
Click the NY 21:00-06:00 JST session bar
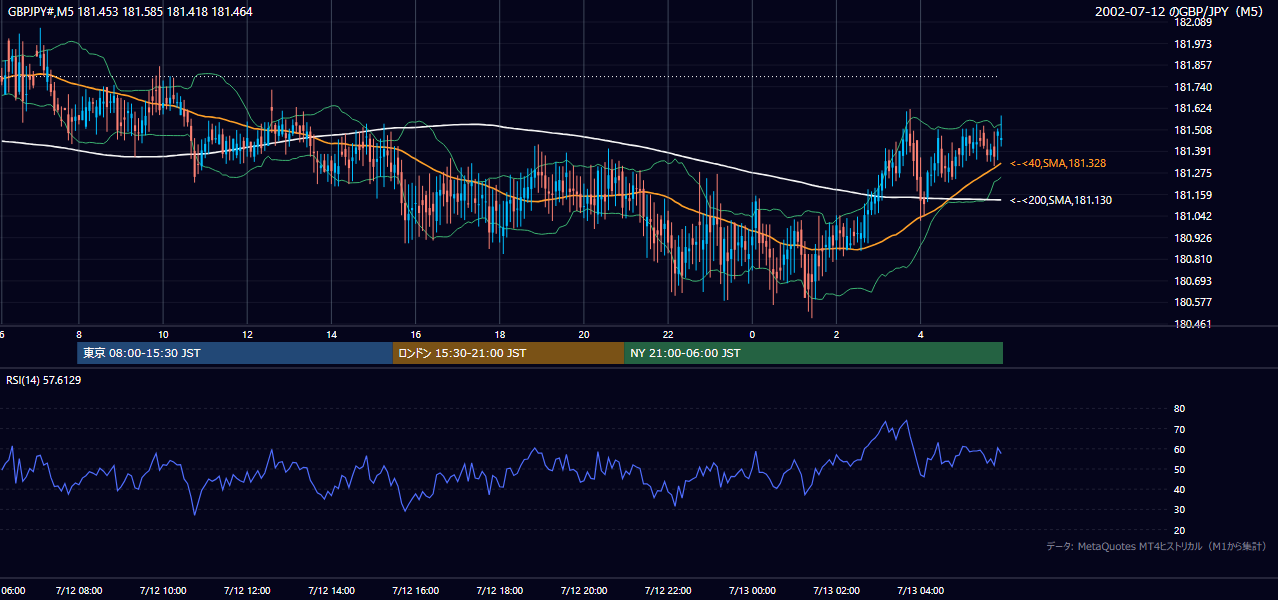tap(813, 353)
